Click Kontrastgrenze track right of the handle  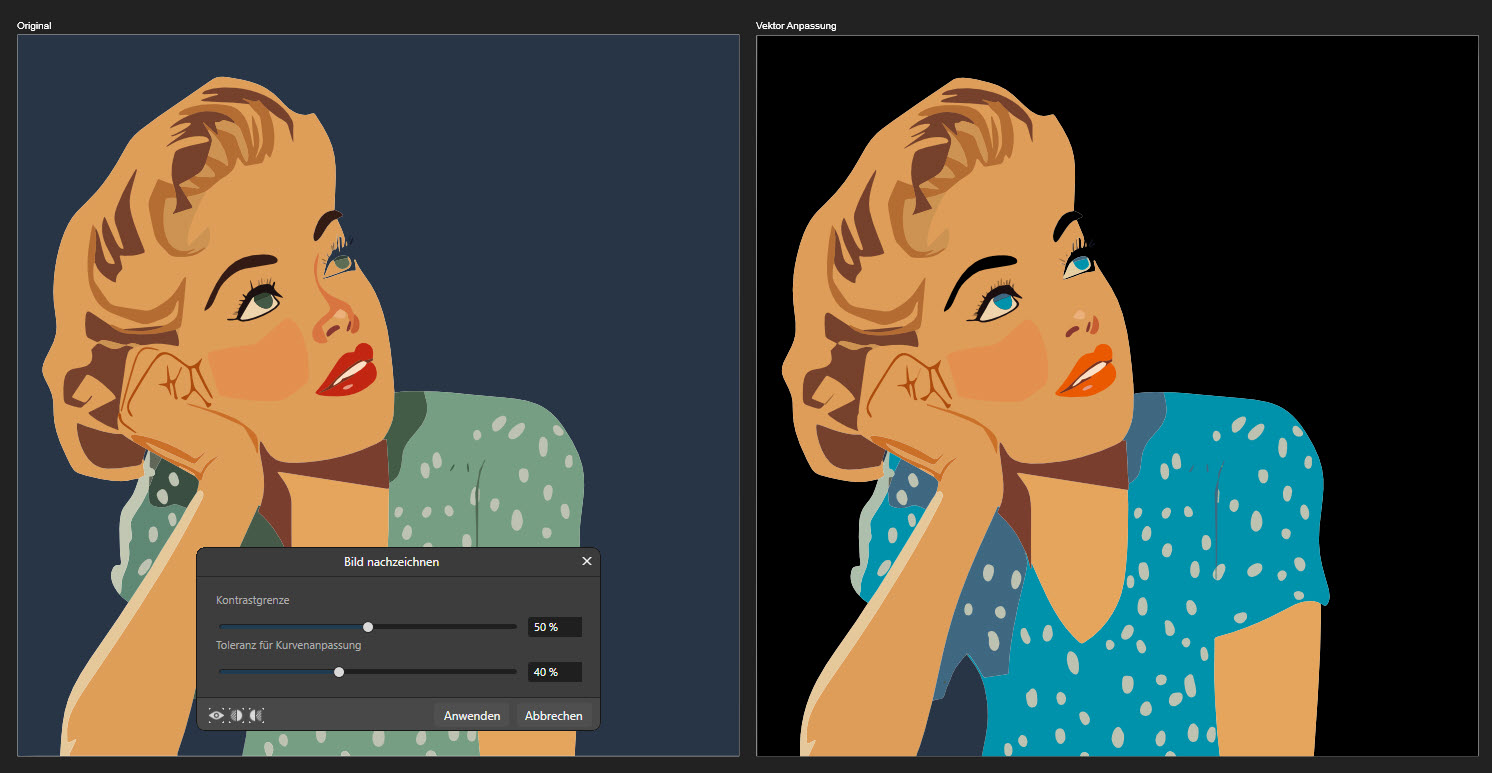(x=445, y=627)
